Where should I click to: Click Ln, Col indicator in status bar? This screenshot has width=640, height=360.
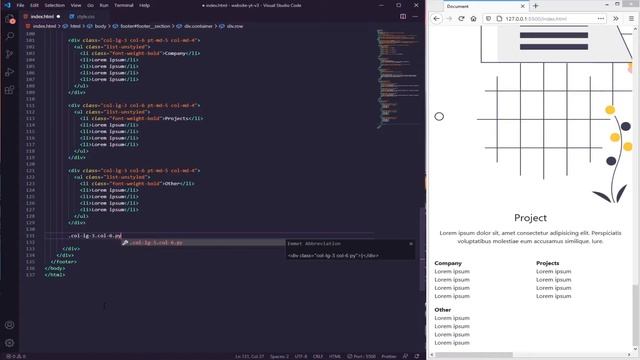(x=249, y=356)
